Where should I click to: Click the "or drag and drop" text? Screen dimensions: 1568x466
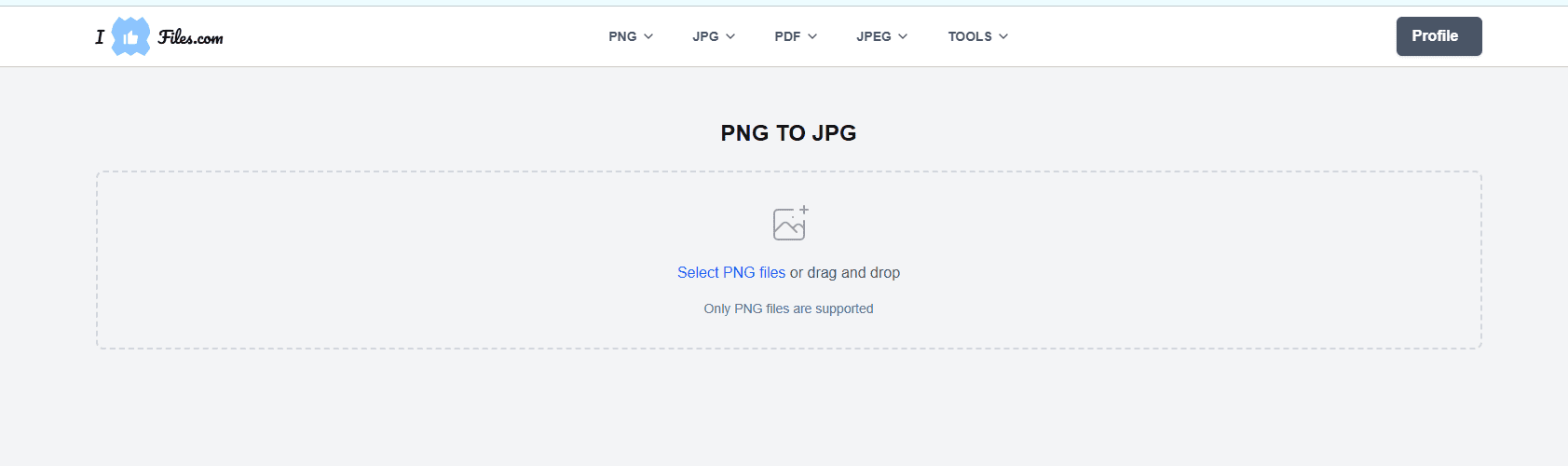pos(845,272)
